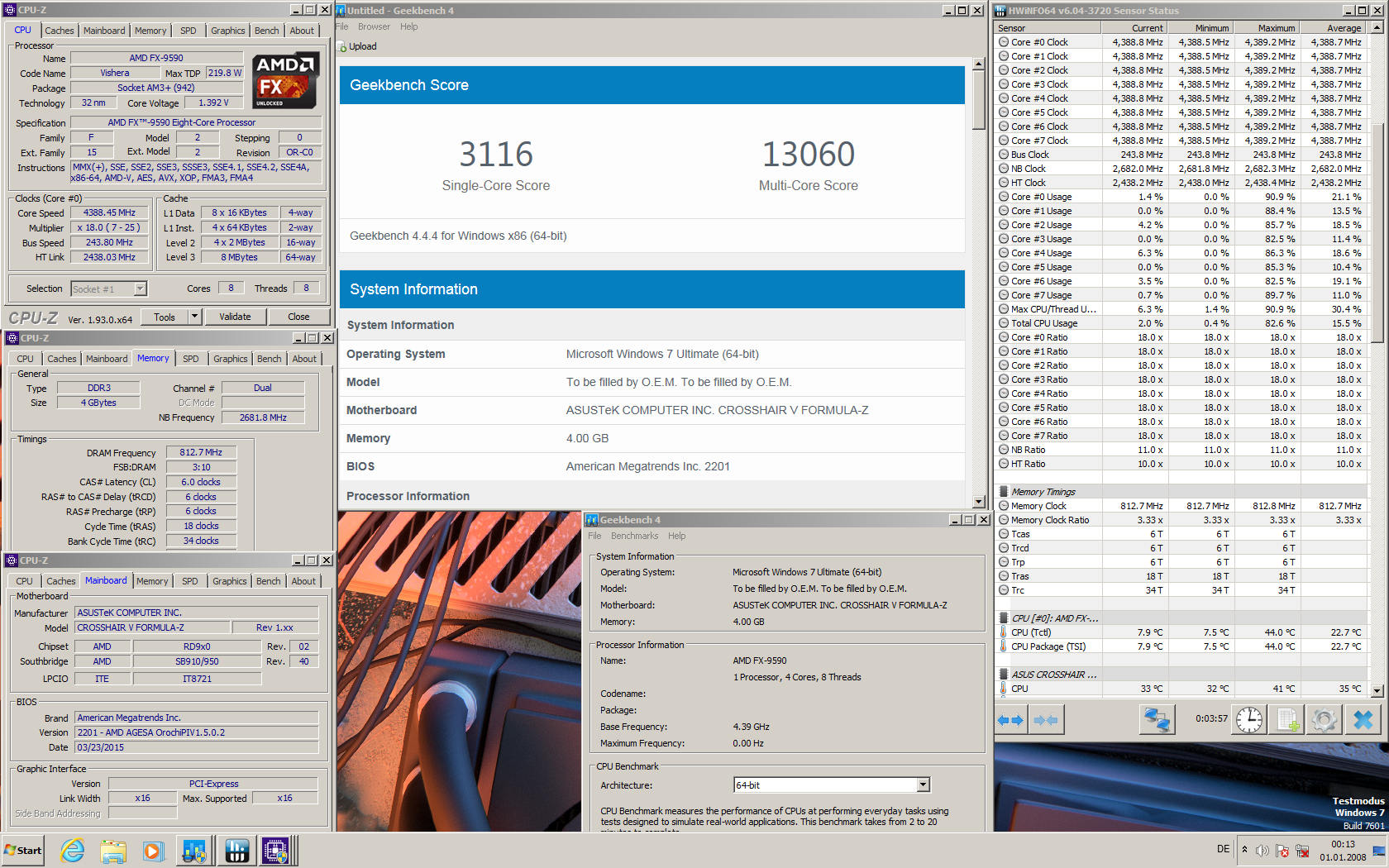Click the Validate button in CPU-Z
The image size is (1389, 868).
click(x=235, y=317)
